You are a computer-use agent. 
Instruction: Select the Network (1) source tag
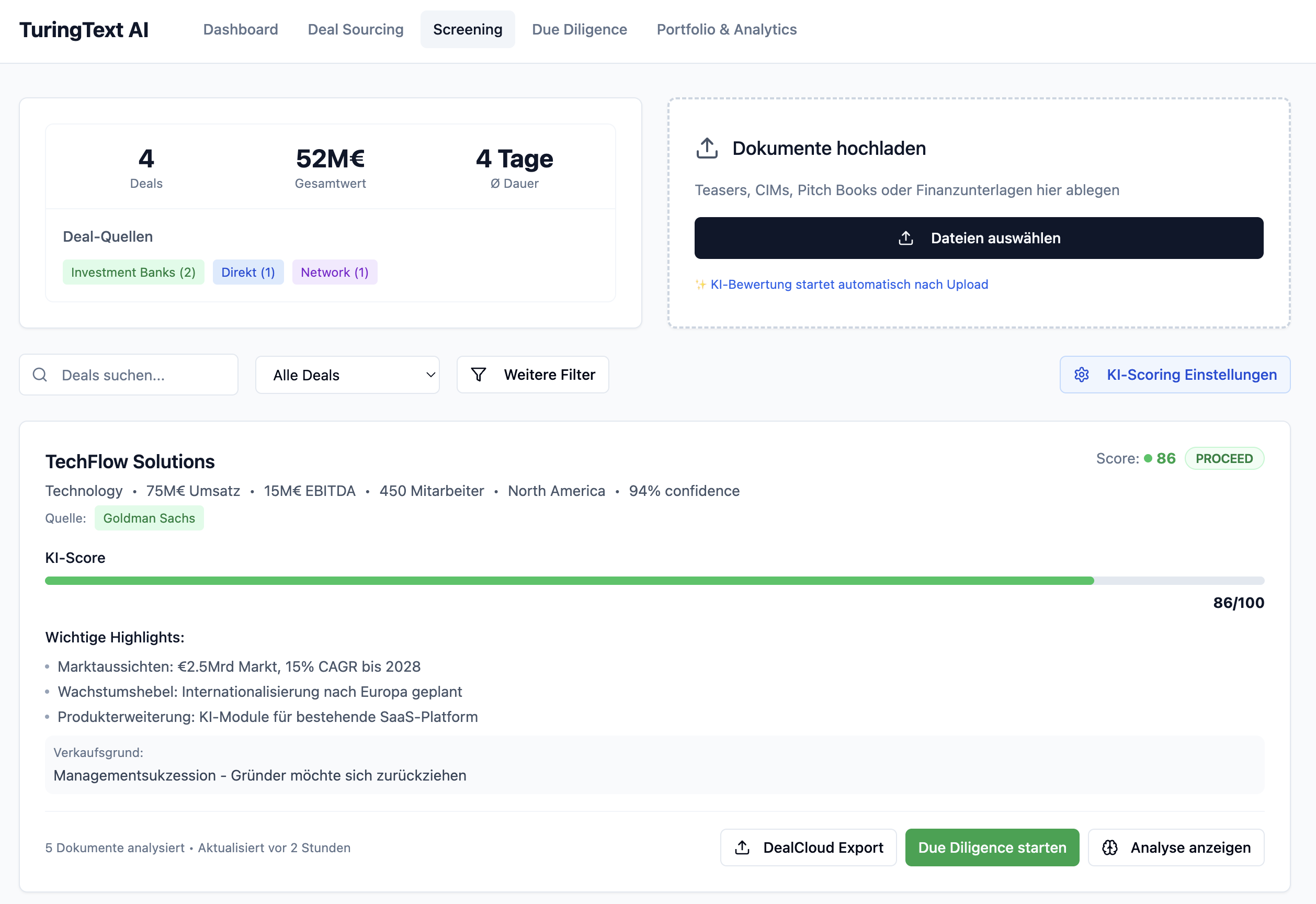[x=334, y=273]
